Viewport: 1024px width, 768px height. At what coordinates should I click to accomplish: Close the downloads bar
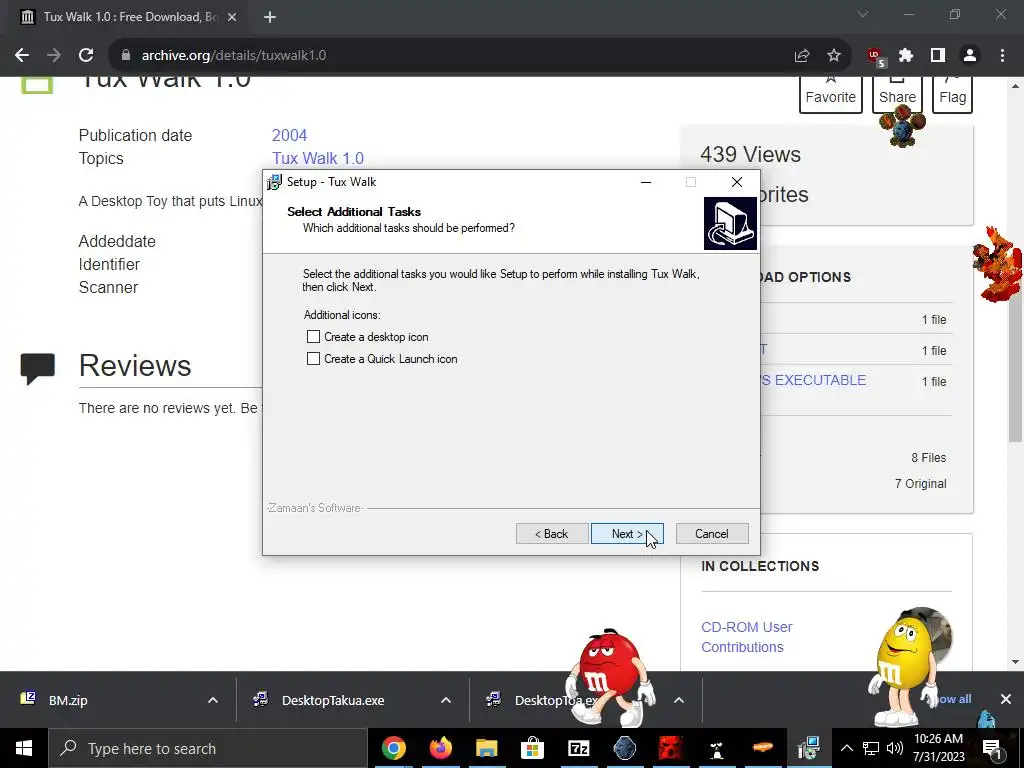[1006, 699]
